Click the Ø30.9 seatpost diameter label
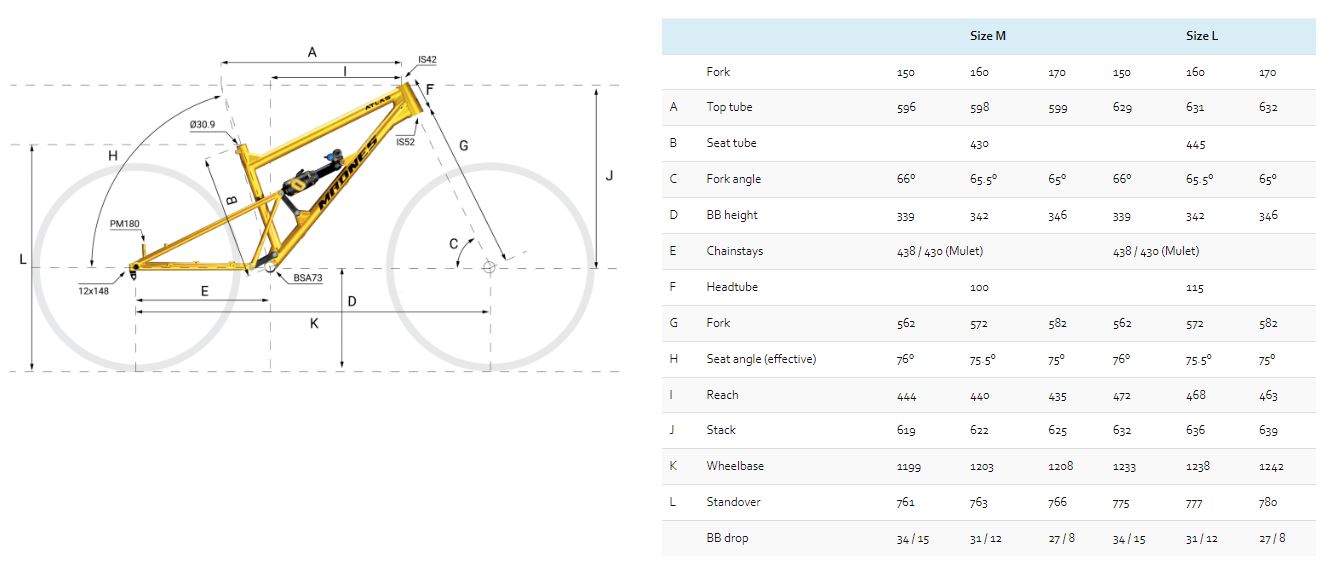1333x588 pixels. click(203, 124)
